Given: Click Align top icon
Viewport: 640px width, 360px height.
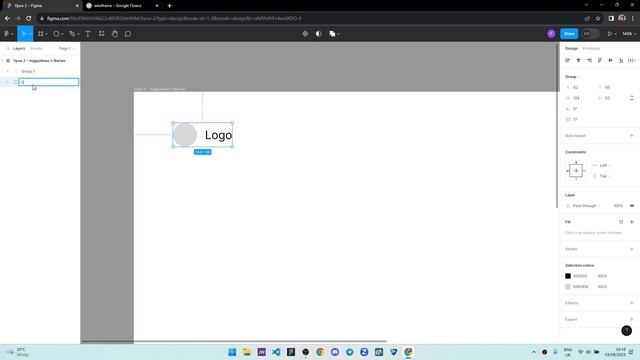Looking at the screenshot, I should (600, 60).
